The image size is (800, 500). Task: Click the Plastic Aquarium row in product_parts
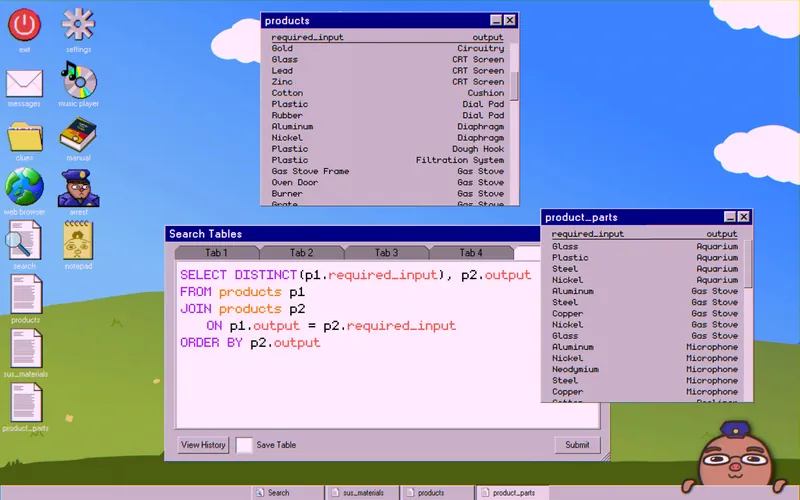[645, 258]
